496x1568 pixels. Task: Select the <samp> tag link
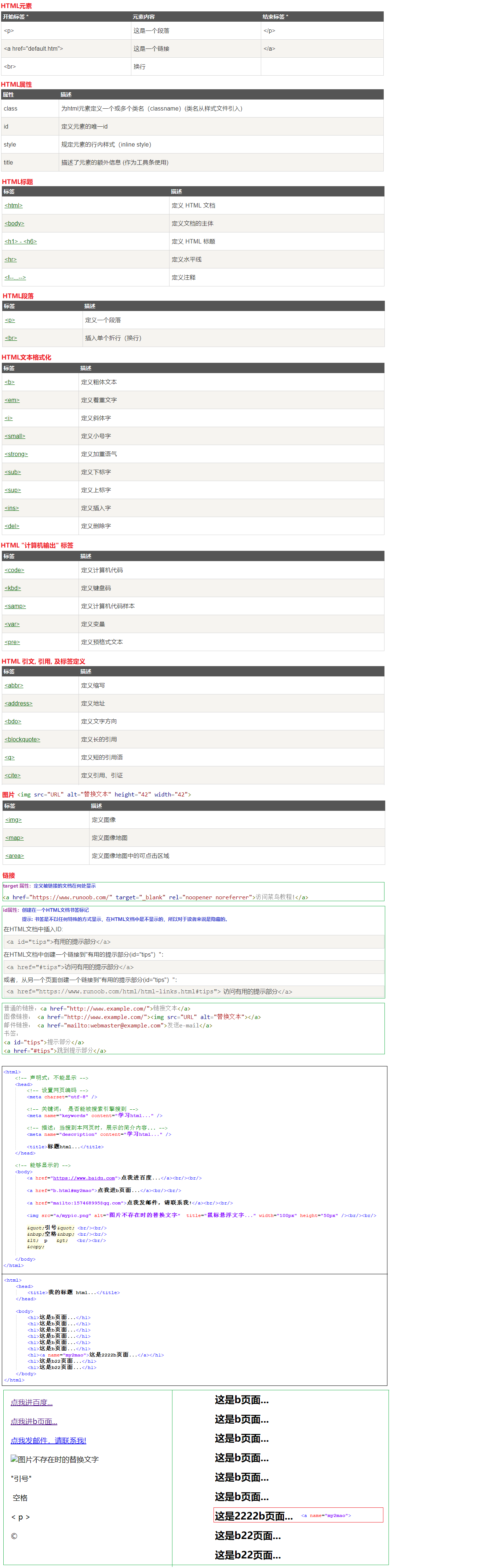coord(15,606)
